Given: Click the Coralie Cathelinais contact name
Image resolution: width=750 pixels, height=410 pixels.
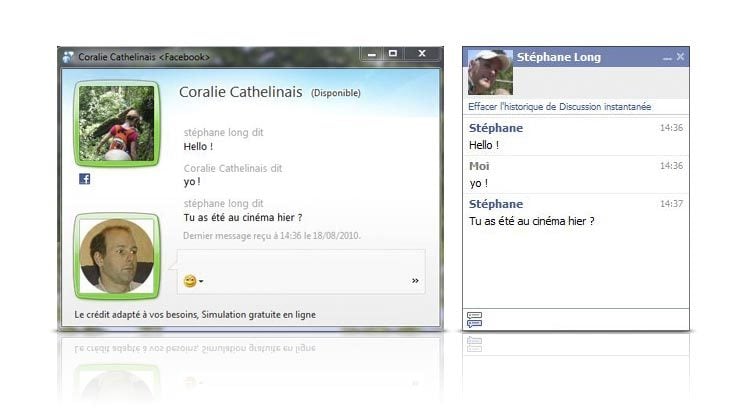Looking at the screenshot, I should pyautogui.click(x=241, y=92).
